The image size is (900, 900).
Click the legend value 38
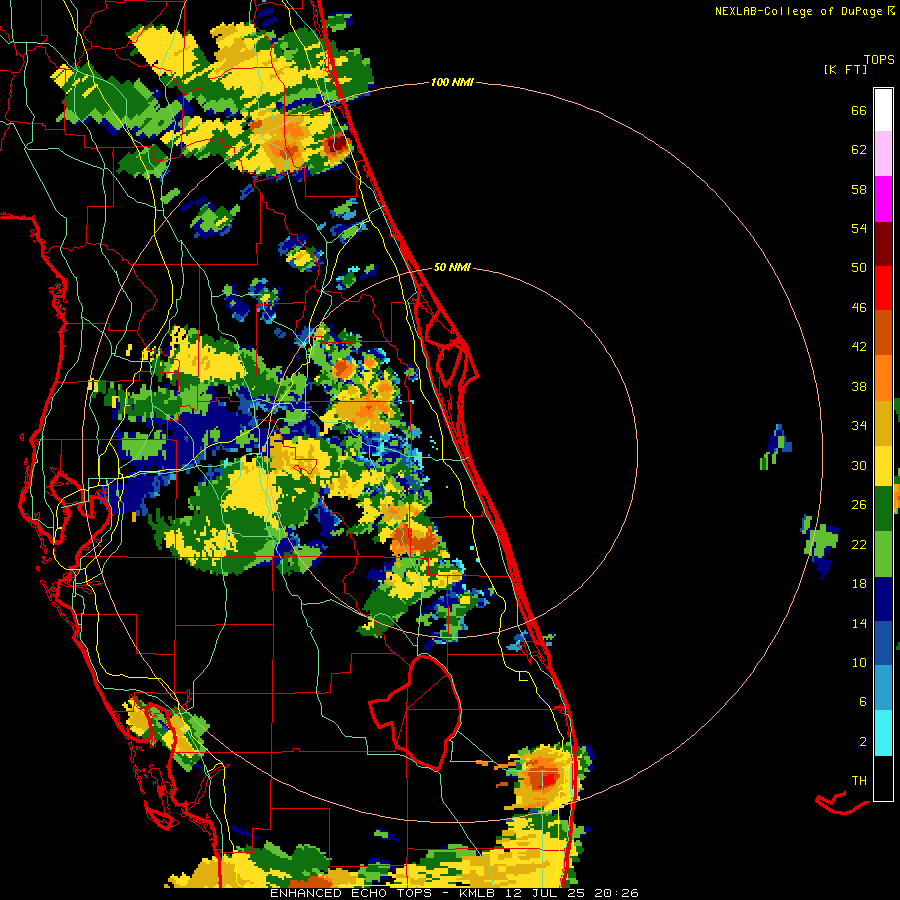[x=859, y=387]
